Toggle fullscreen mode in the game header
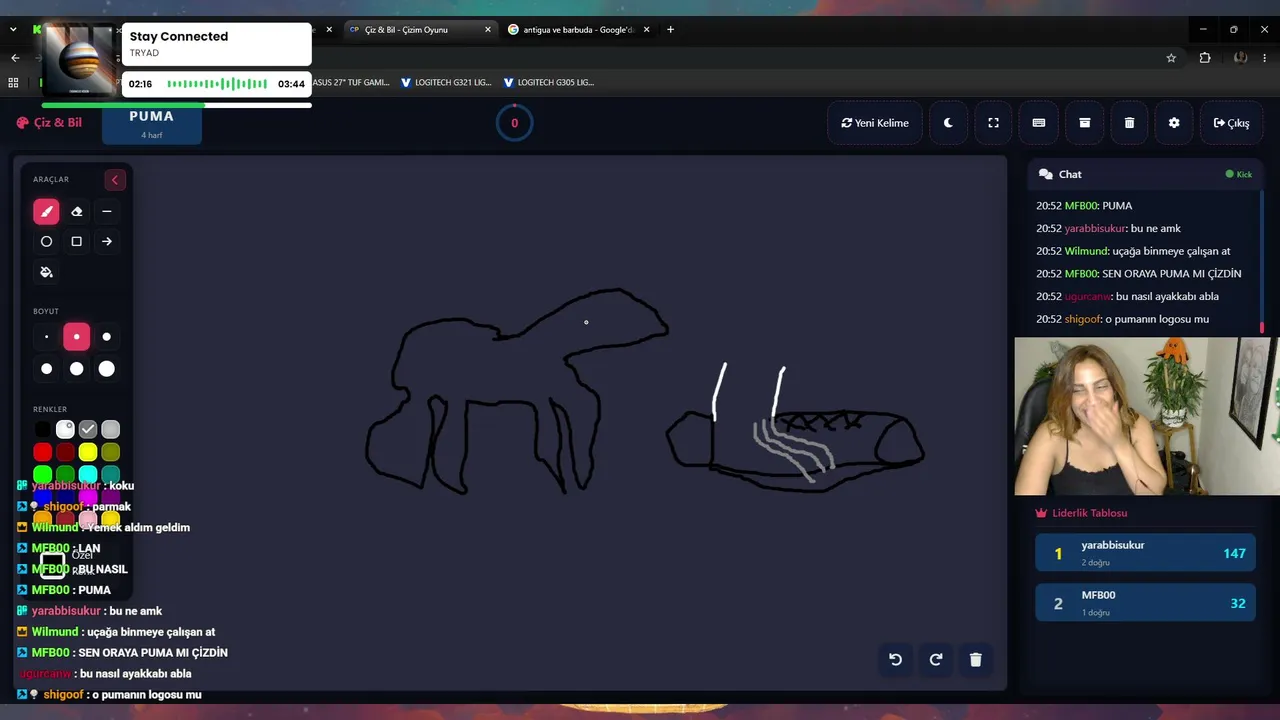Image resolution: width=1280 pixels, height=720 pixels. pyautogui.click(x=993, y=123)
